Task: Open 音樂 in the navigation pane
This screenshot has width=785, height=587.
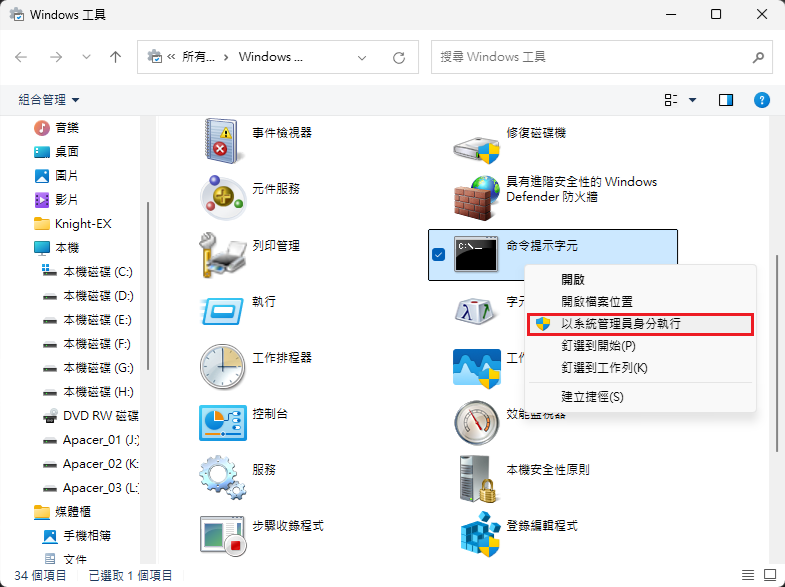Action: pos(57,128)
